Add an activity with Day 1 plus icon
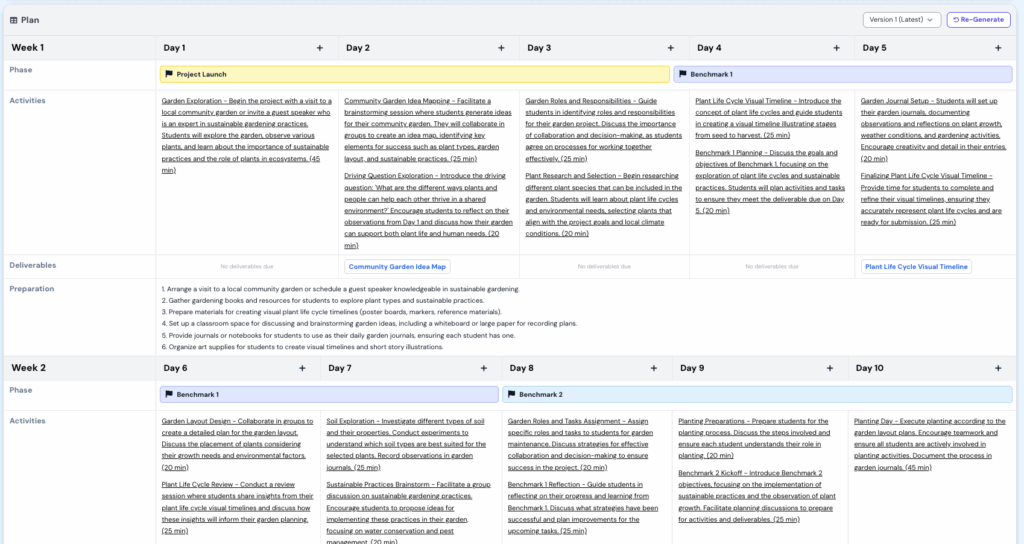1024x544 pixels. [x=319, y=48]
